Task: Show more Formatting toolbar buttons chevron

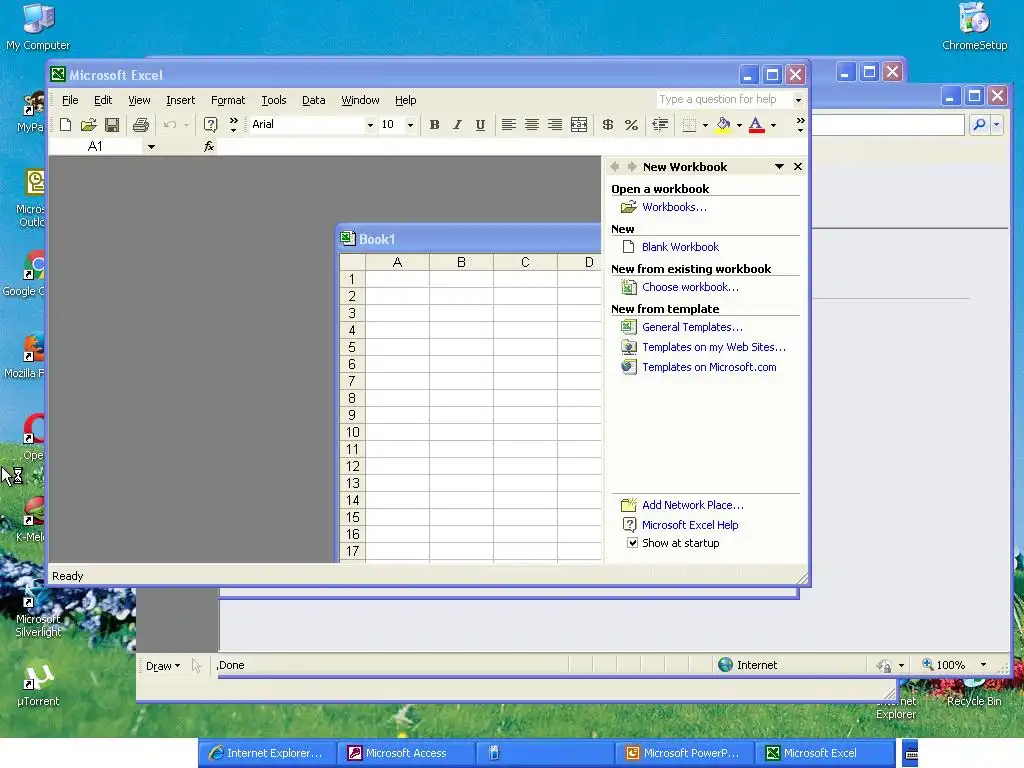Action: pyautogui.click(x=800, y=125)
